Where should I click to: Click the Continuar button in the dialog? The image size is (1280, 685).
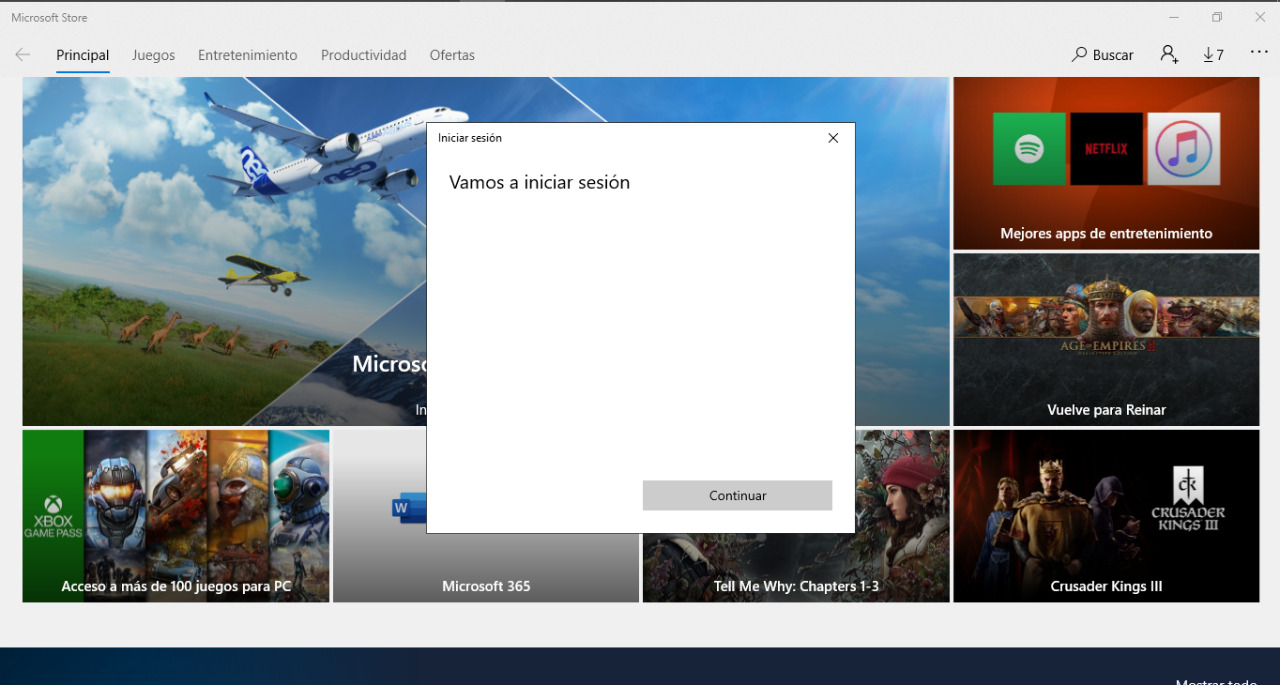[737, 495]
